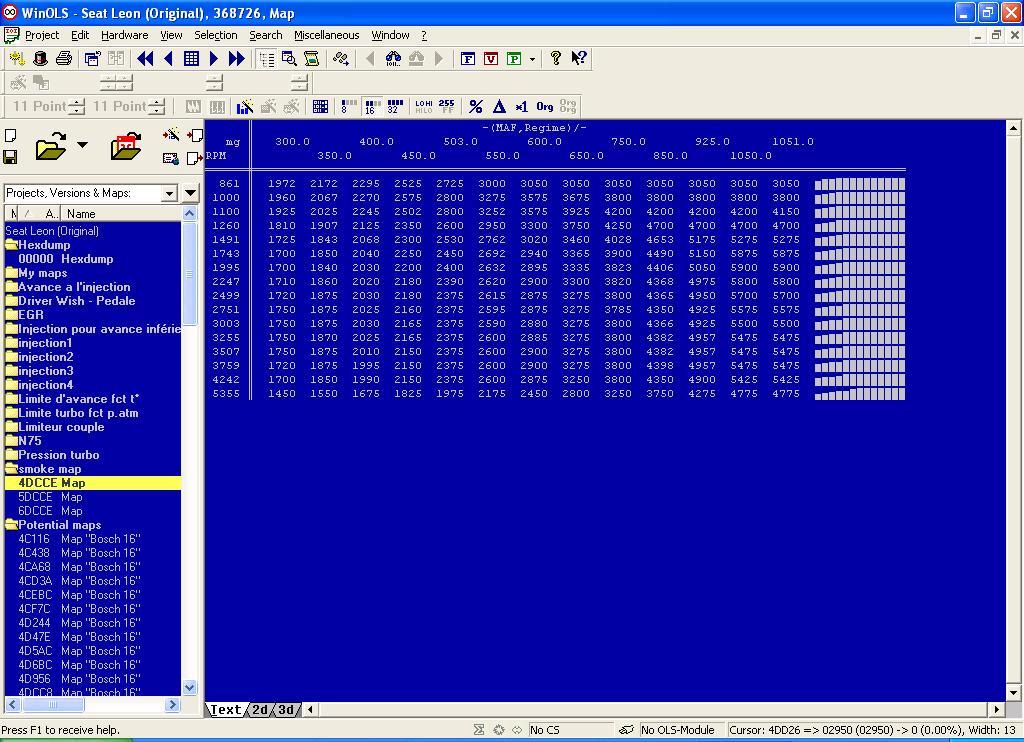Go to next map with single right arrow

[x=214, y=59]
